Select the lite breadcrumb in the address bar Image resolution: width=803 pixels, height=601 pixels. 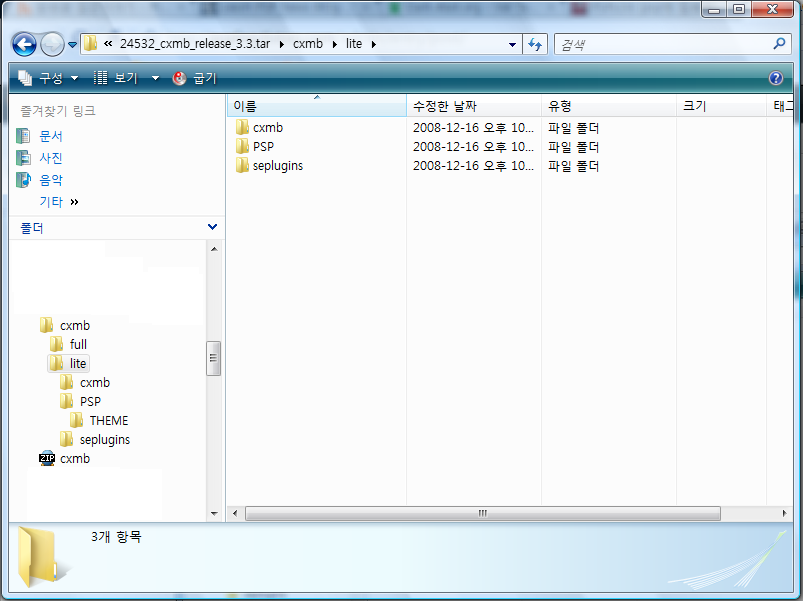point(354,44)
